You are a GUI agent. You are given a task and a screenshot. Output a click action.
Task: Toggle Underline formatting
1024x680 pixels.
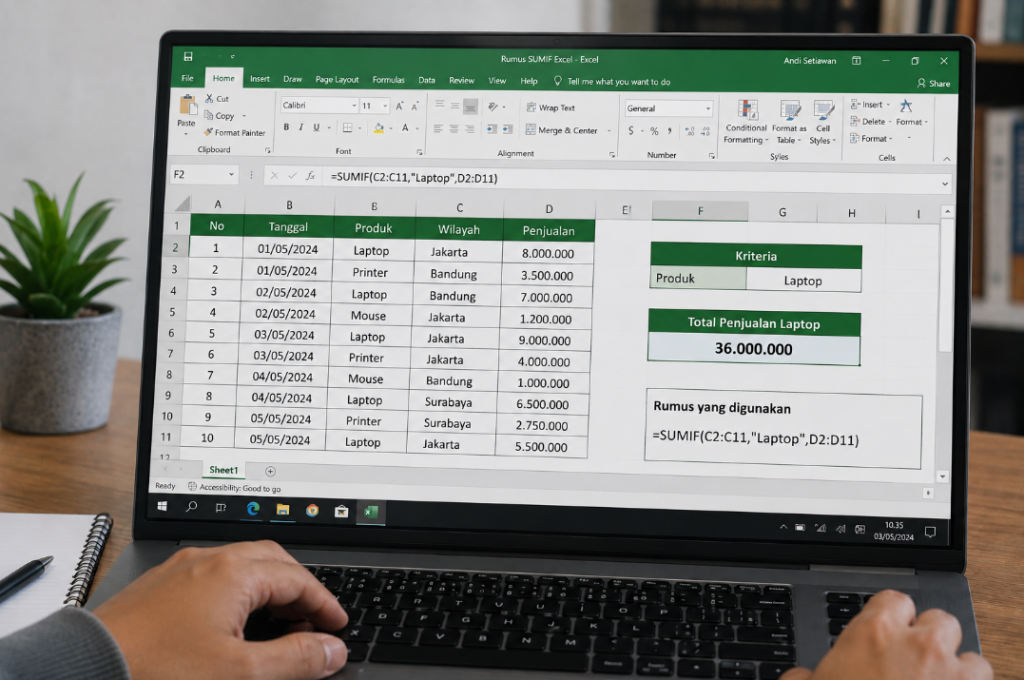click(x=317, y=127)
